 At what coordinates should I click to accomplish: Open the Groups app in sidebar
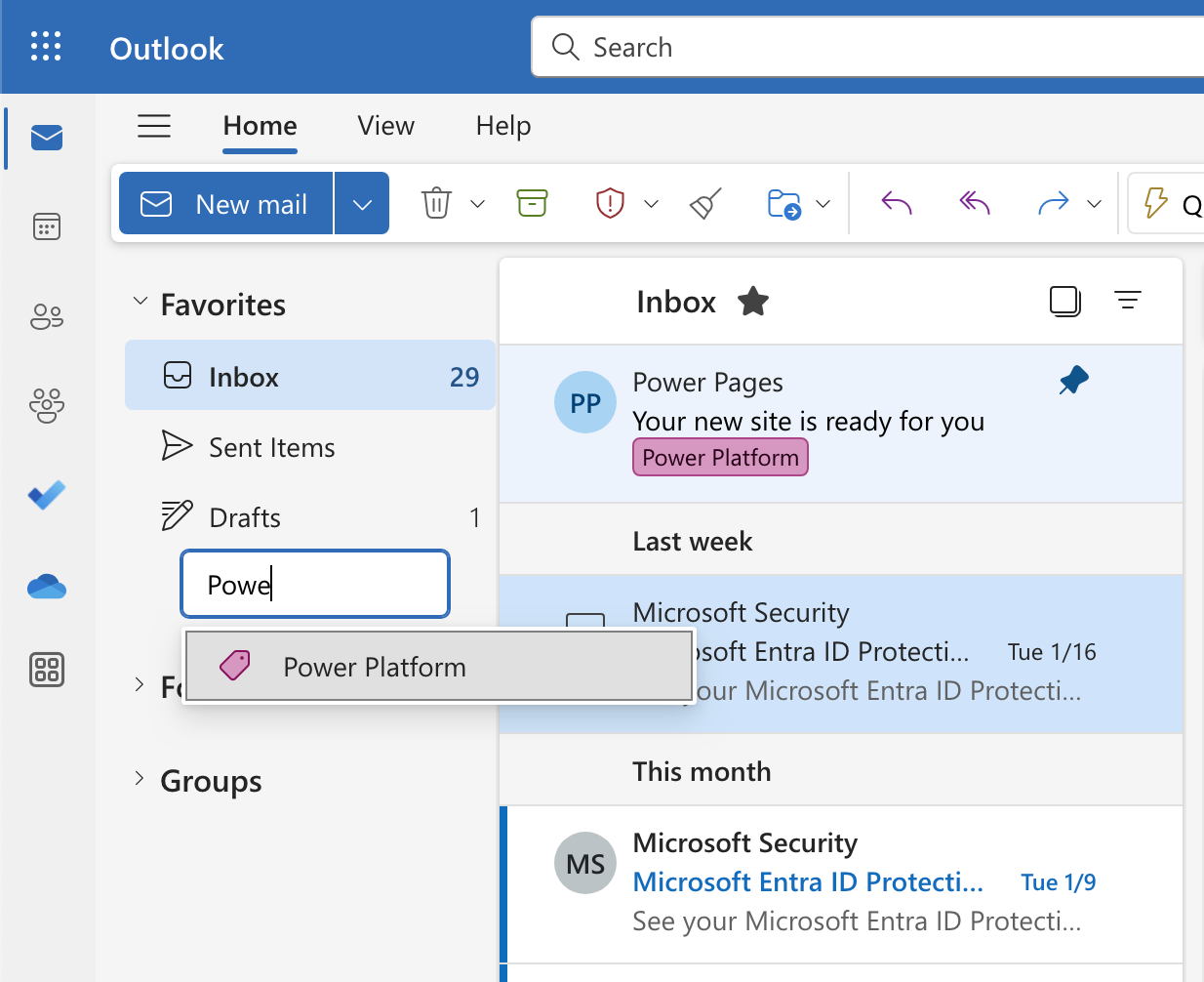[x=47, y=405]
